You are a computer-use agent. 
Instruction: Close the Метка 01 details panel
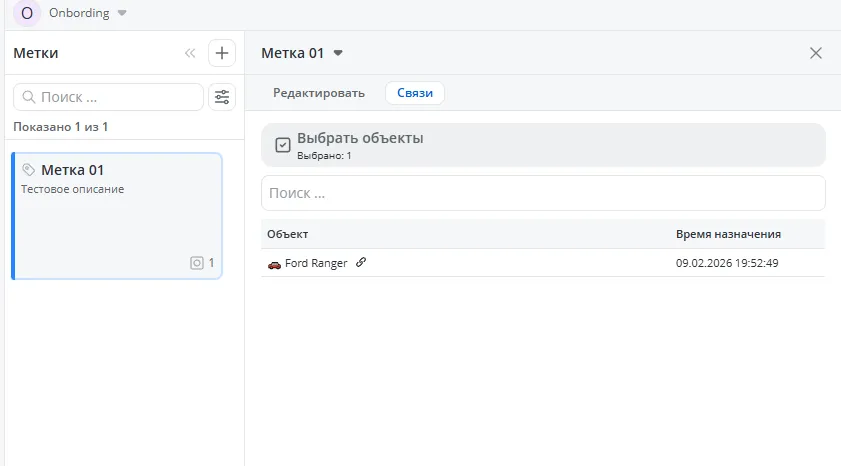[816, 53]
